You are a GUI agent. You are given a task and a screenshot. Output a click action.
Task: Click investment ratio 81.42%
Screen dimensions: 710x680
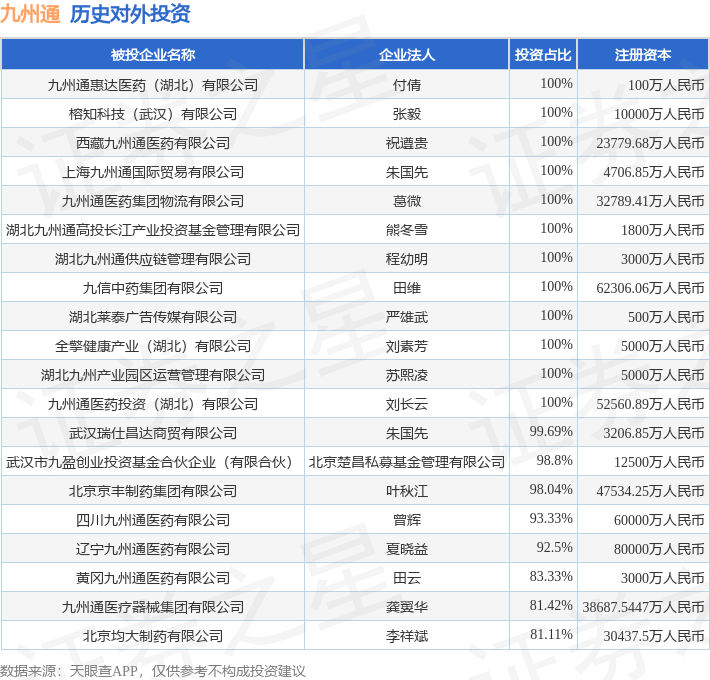(551, 604)
